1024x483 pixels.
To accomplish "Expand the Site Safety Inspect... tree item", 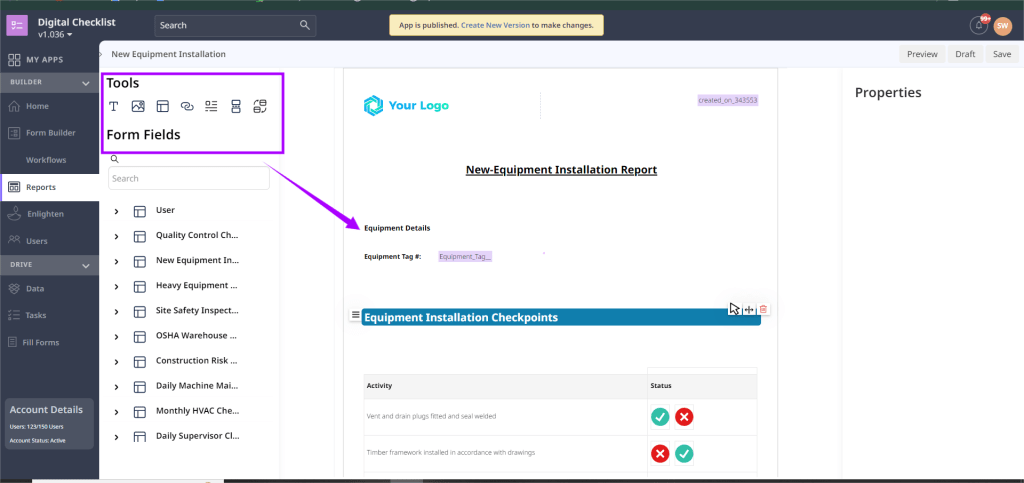I will click(117, 311).
